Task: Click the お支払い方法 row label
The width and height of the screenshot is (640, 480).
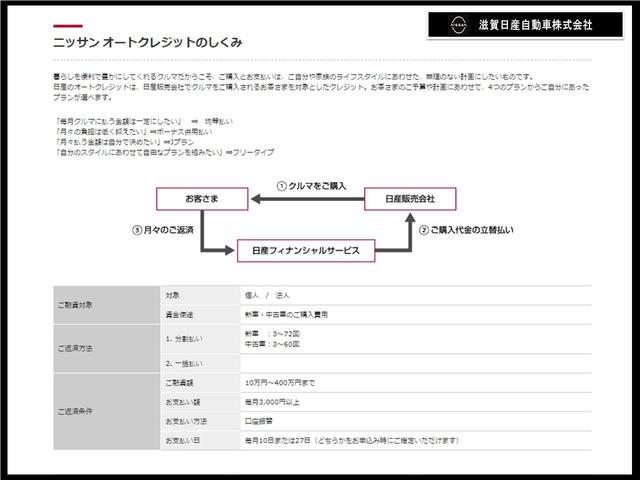Action: coord(186,421)
